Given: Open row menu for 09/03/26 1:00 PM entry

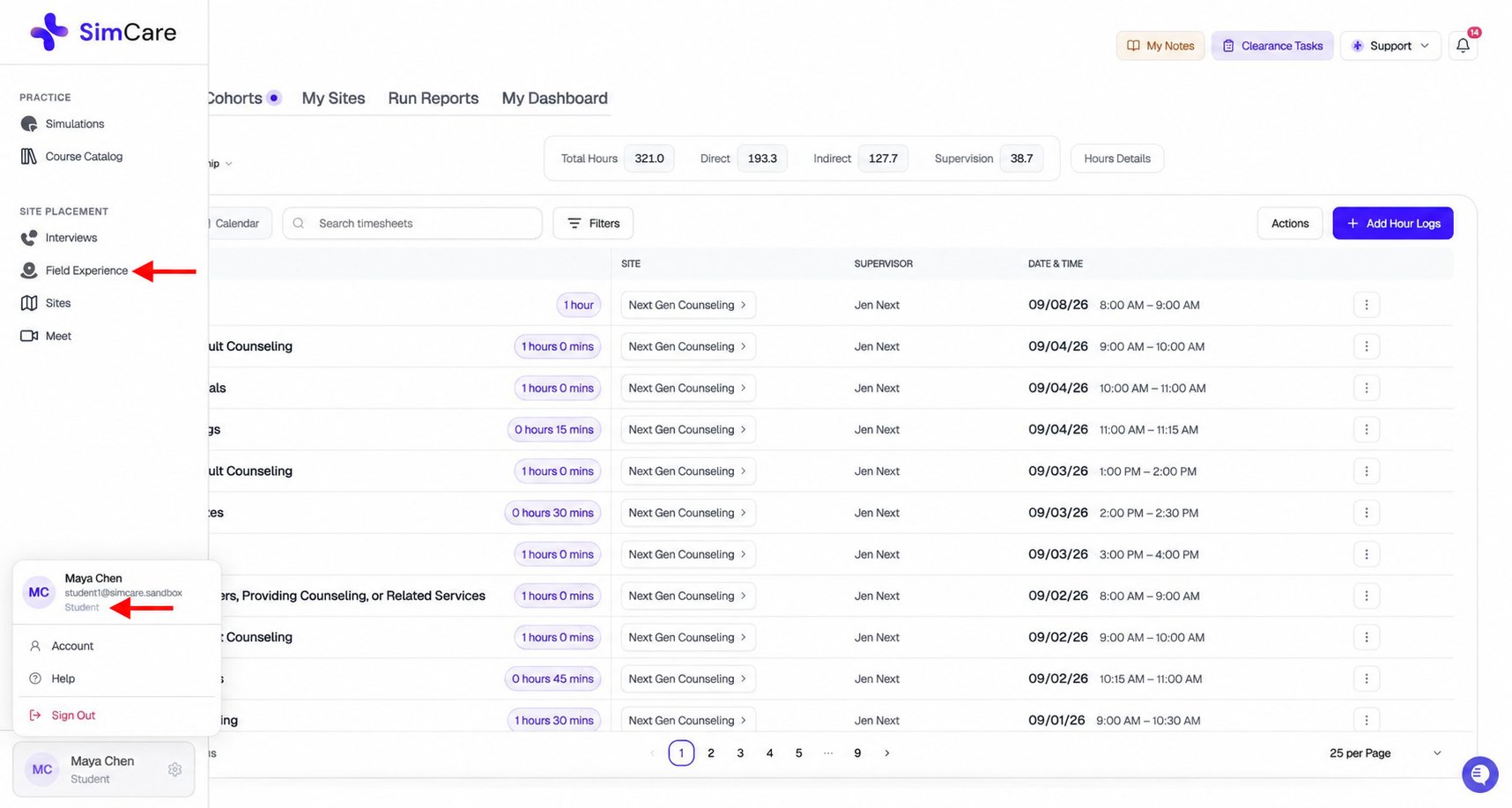Looking at the screenshot, I should (1367, 471).
